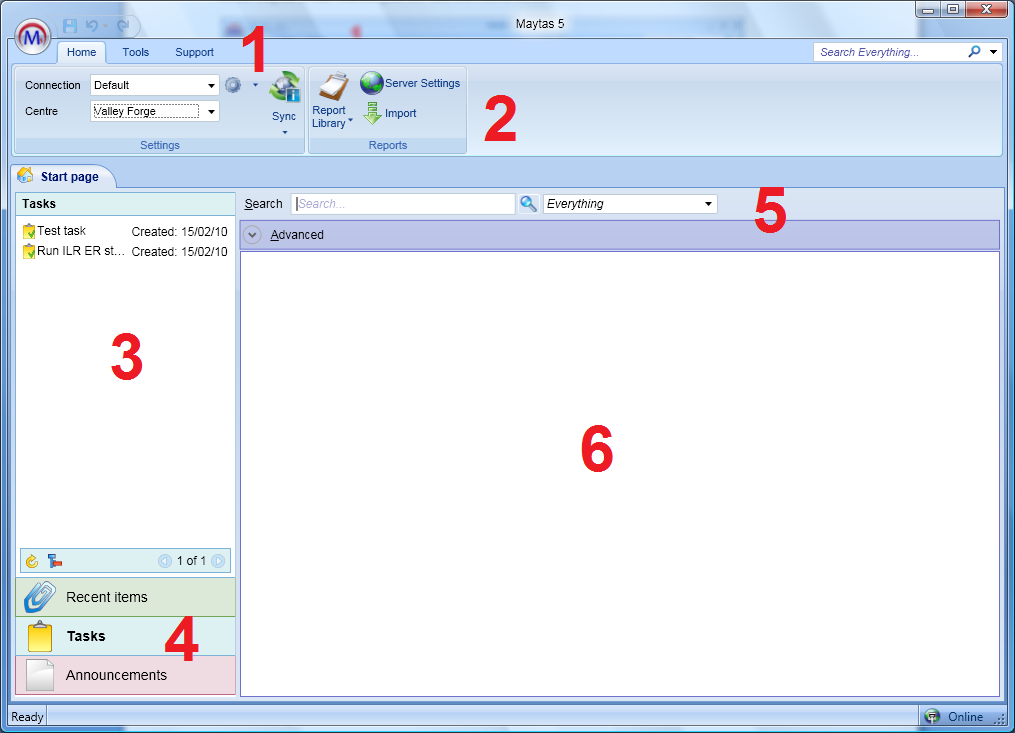Open the Recent items panel
This screenshot has width=1015, height=733.
pos(126,597)
